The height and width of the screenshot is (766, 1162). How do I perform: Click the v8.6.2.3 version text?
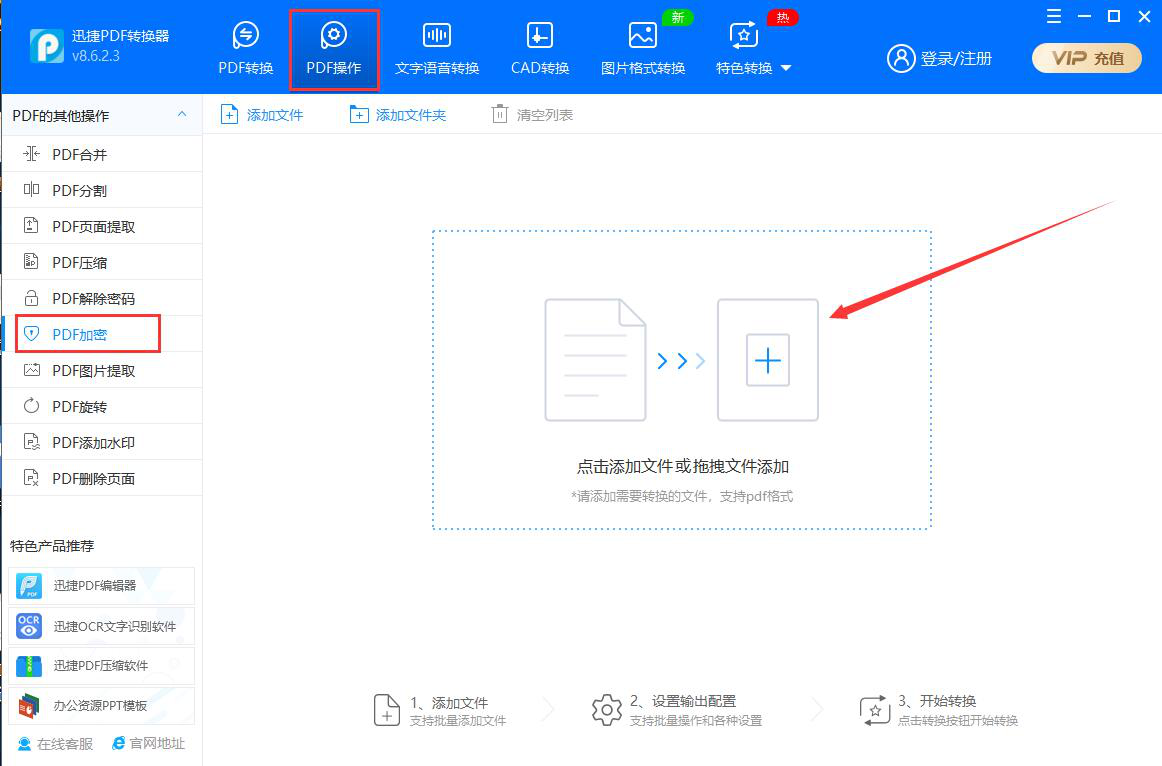click(x=96, y=56)
